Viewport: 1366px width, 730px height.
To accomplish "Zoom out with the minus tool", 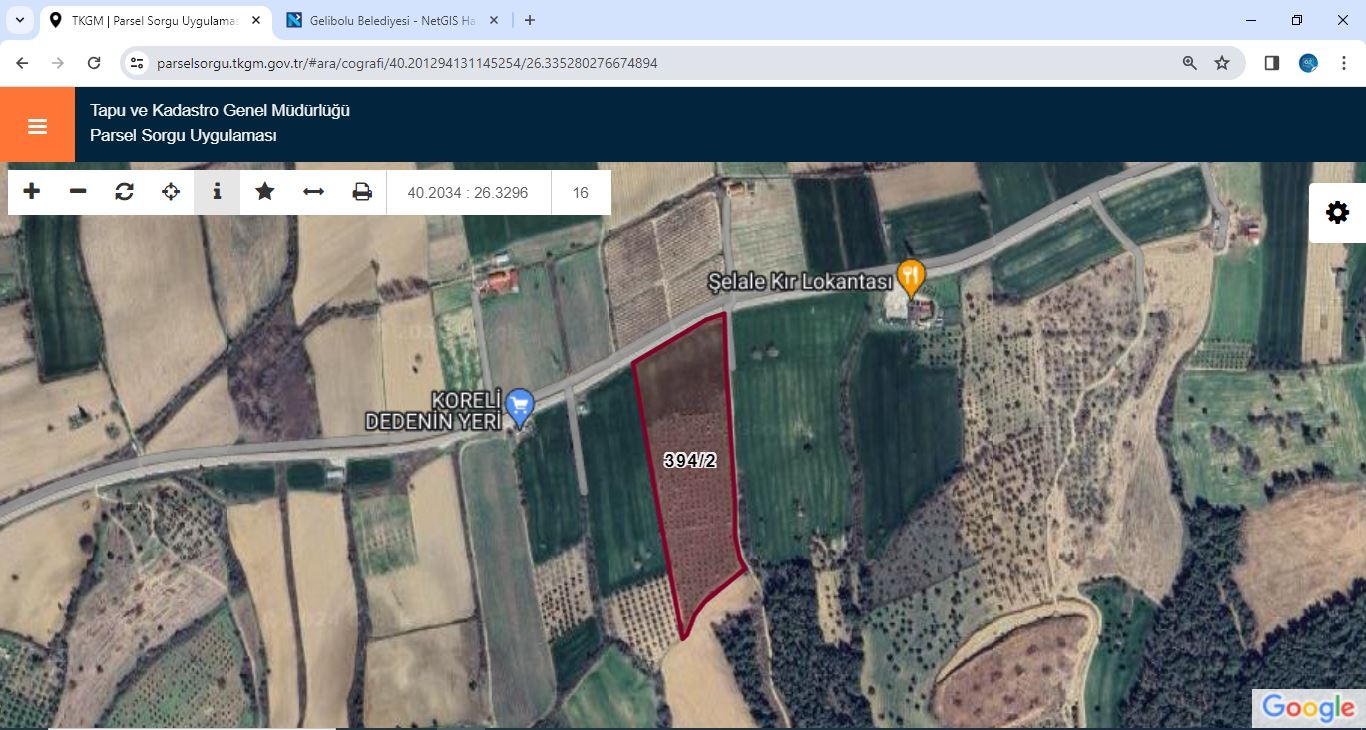I will click(78, 191).
